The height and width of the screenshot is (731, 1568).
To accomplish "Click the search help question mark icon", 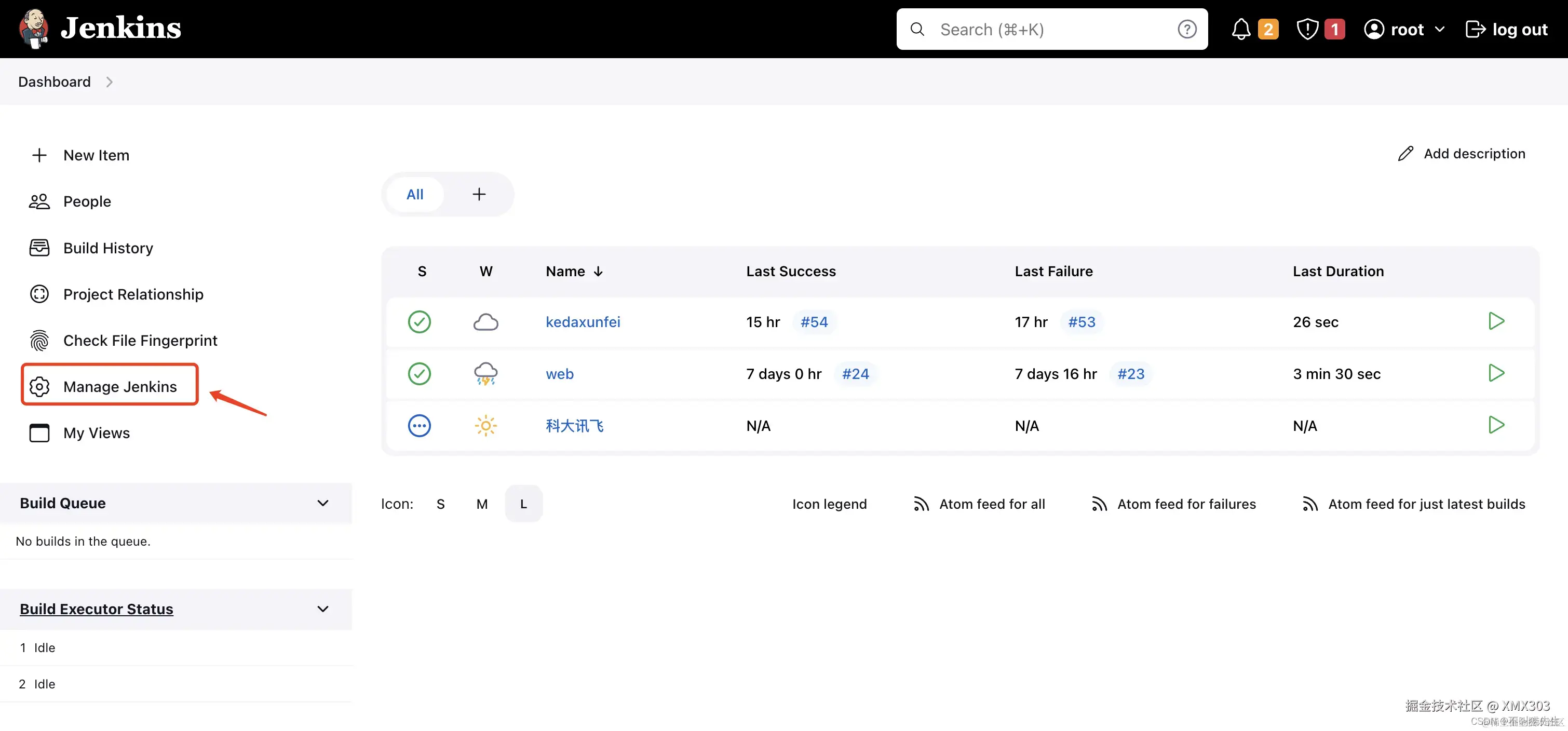I will [x=1186, y=29].
